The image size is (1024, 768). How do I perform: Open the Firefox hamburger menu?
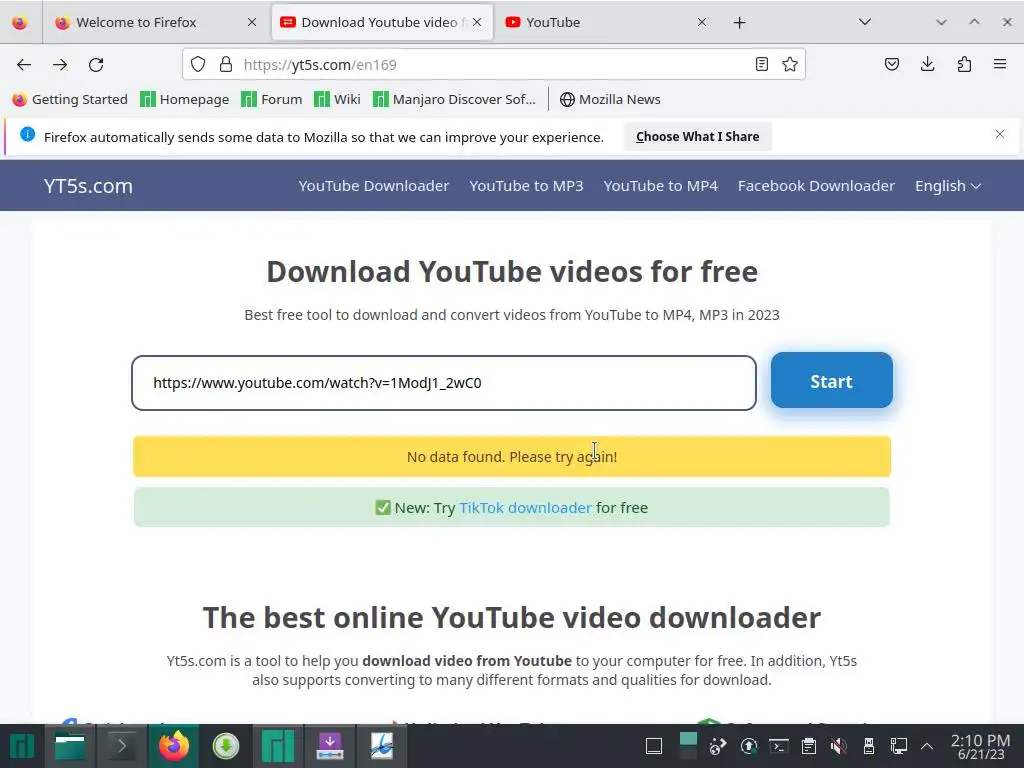(x=1000, y=64)
